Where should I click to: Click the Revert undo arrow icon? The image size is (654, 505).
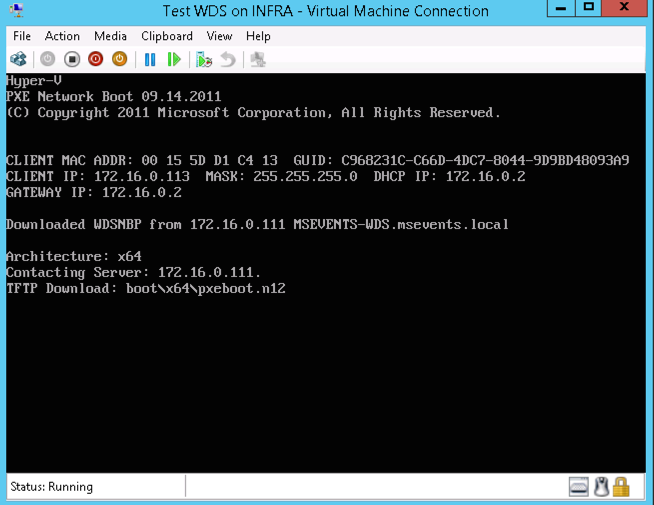point(228,59)
